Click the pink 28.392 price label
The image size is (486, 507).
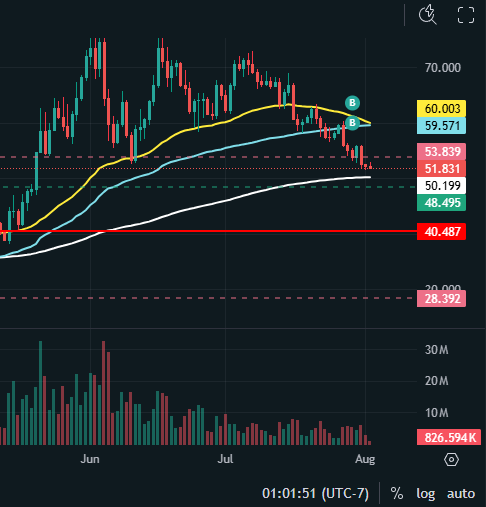[x=441, y=298]
